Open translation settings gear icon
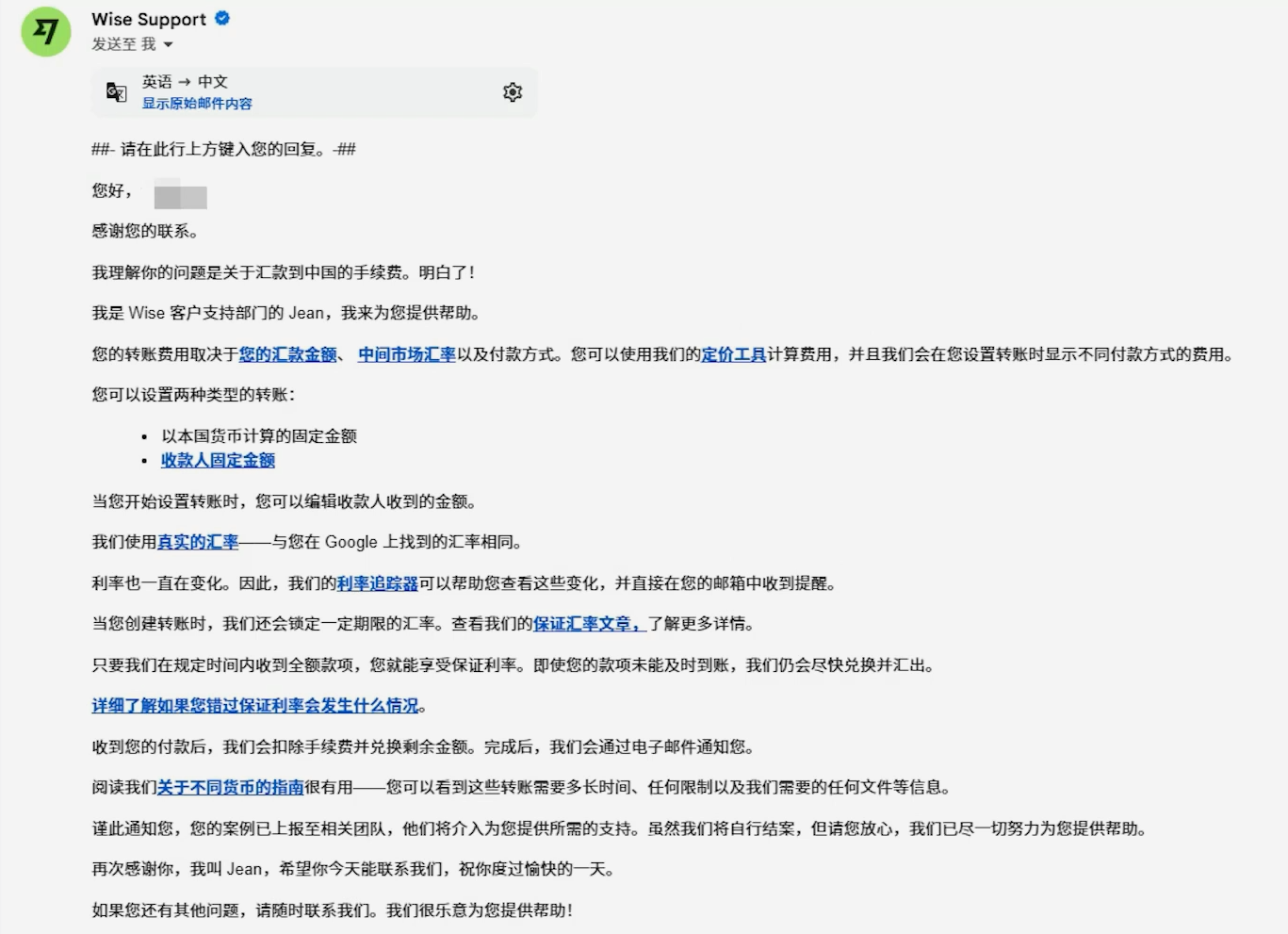Image resolution: width=1288 pixels, height=934 pixels. pyautogui.click(x=513, y=92)
